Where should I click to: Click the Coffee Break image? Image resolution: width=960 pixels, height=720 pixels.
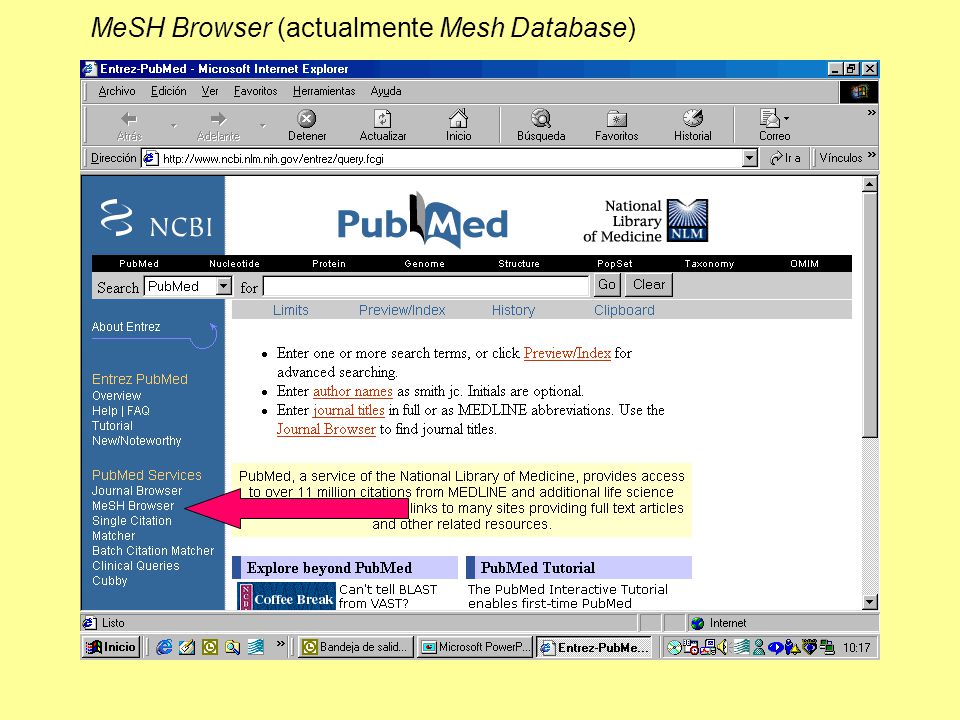point(287,596)
